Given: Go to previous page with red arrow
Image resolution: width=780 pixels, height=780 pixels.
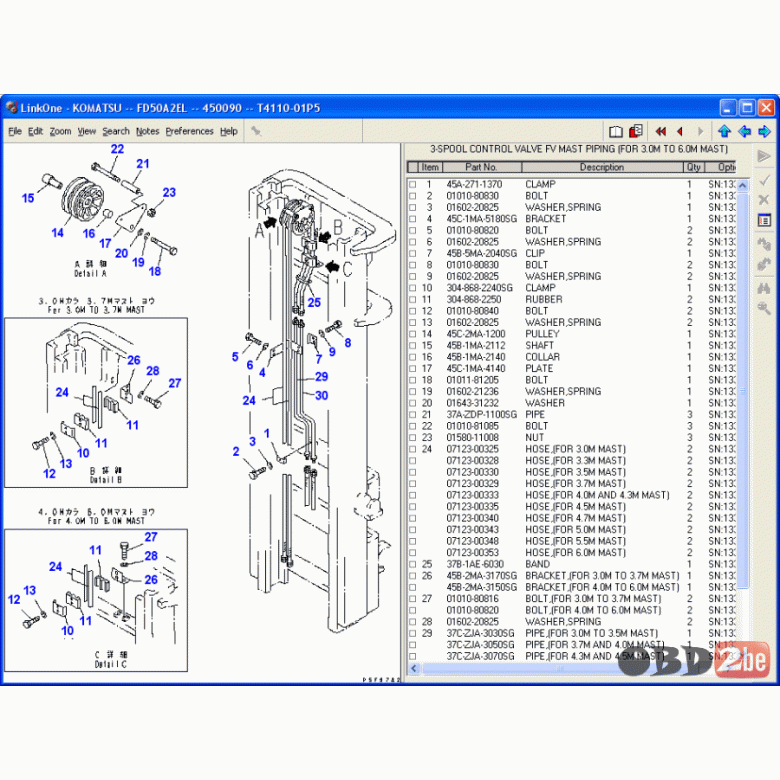Looking at the screenshot, I should pos(680,131).
